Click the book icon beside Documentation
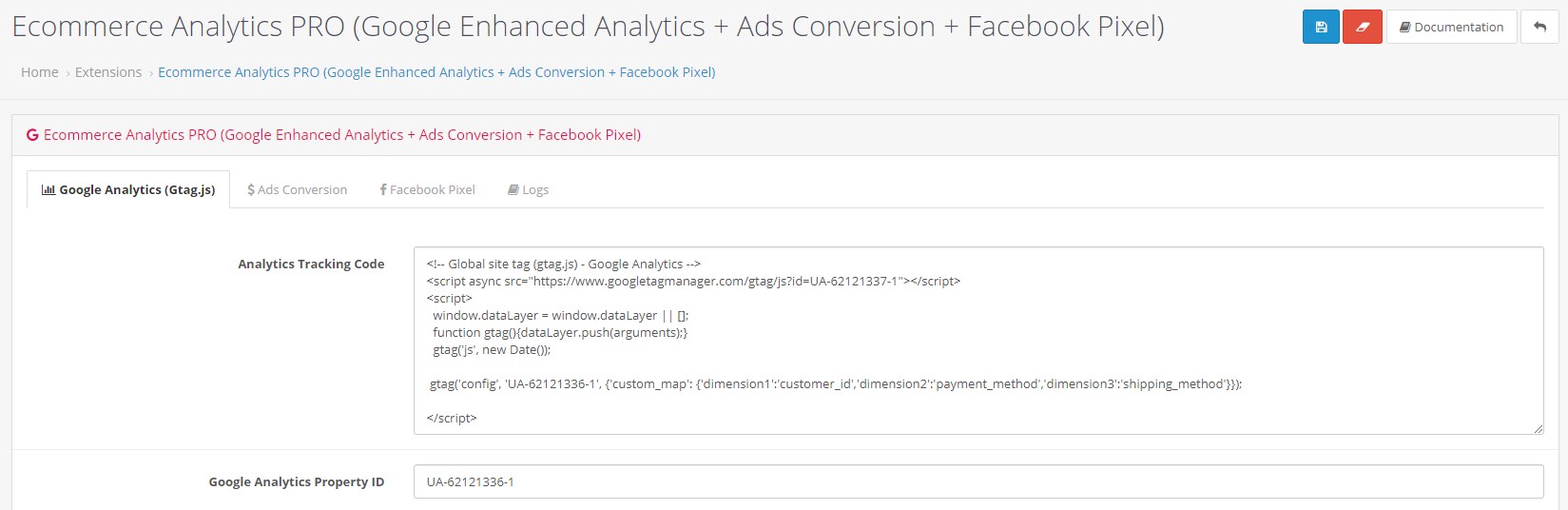Image resolution: width=1568 pixels, height=510 pixels. pos(1404,28)
